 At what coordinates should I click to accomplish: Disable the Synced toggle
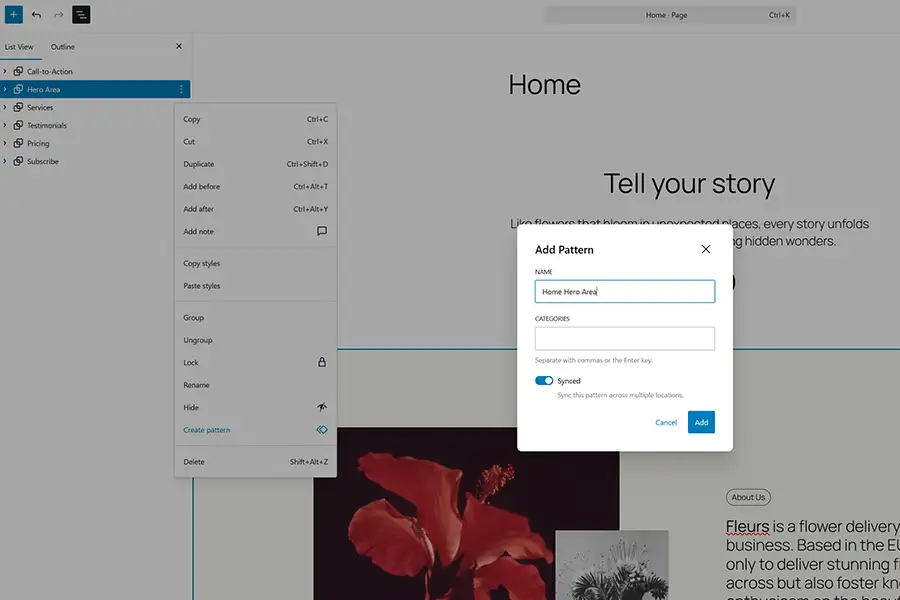[544, 380]
